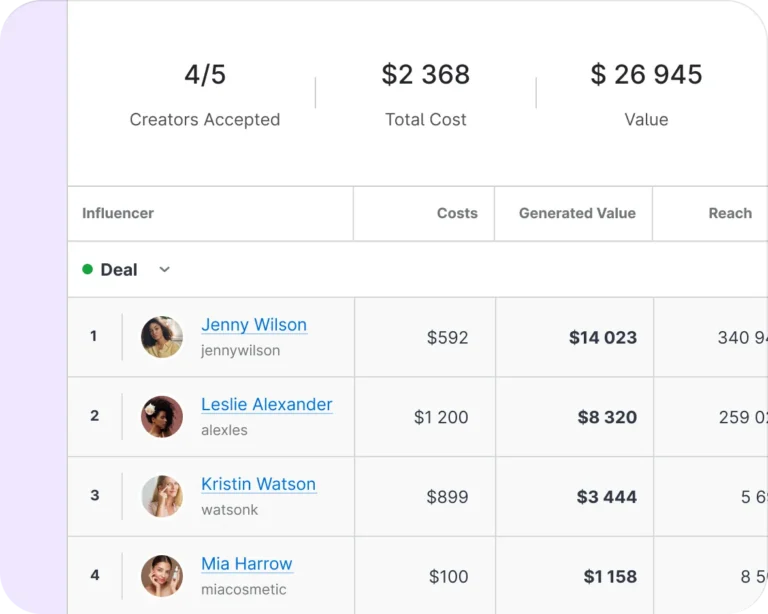Click the Creators Accepted 4/5 stat
The height and width of the screenshot is (614, 768).
(205, 95)
